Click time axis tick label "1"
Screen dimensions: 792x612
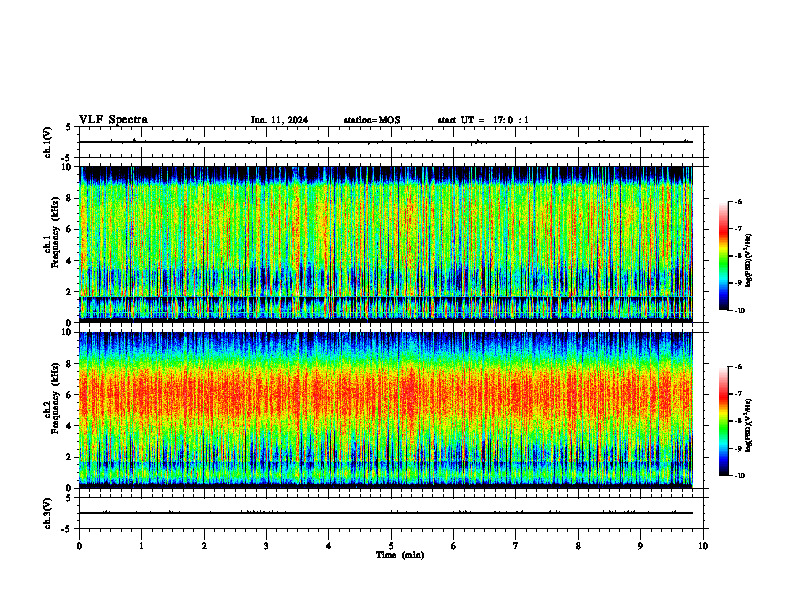click(x=141, y=546)
